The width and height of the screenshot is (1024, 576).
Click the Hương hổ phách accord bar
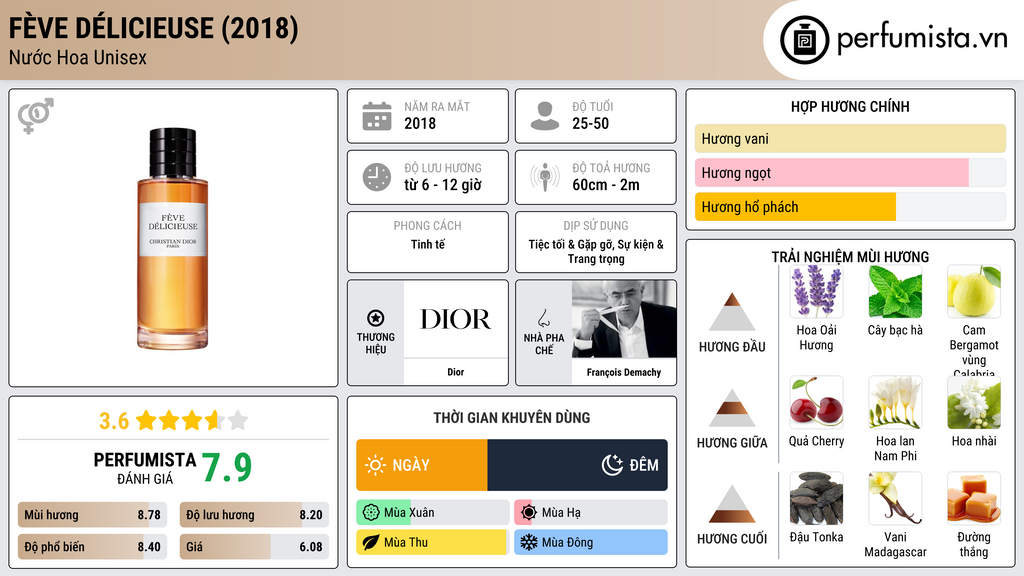tap(850, 207)
